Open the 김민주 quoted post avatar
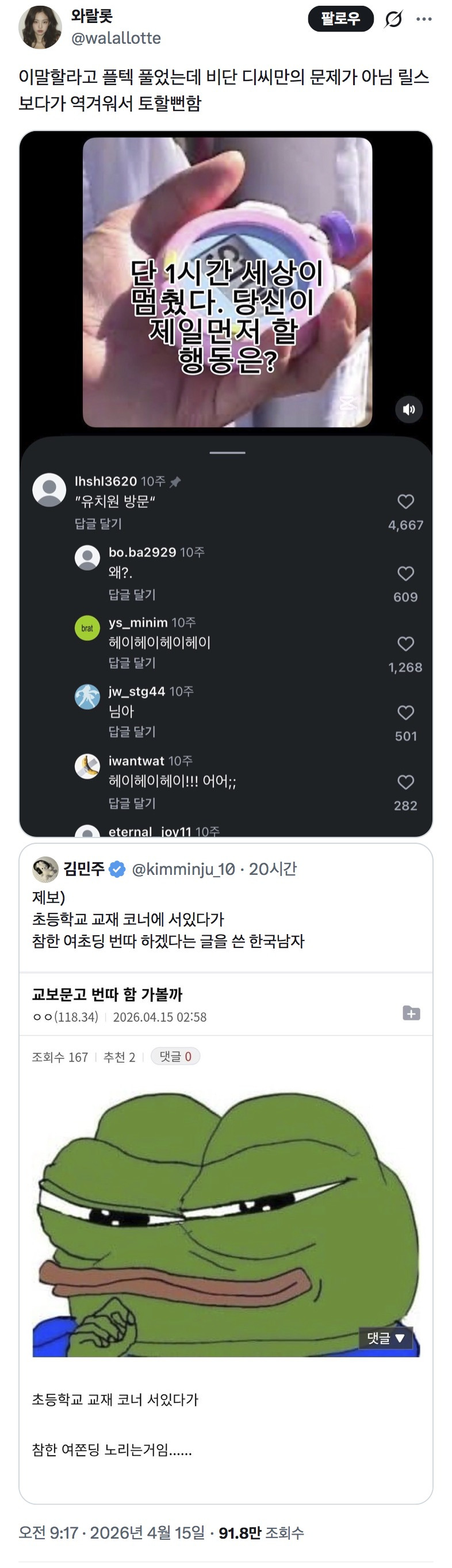 point(45,869)
